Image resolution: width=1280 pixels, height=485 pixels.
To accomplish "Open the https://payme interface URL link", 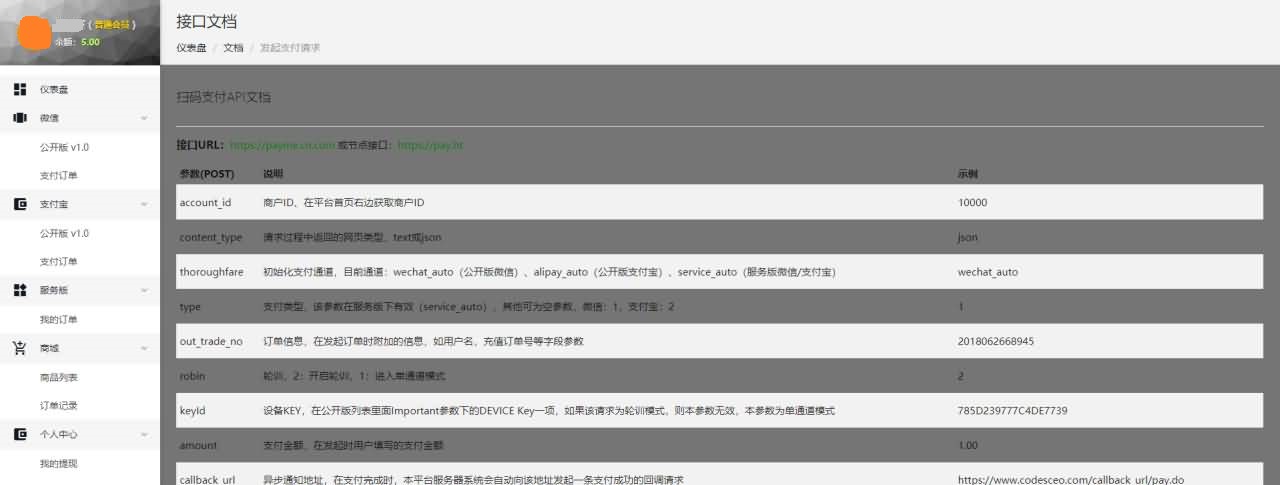I will [282, 145].
